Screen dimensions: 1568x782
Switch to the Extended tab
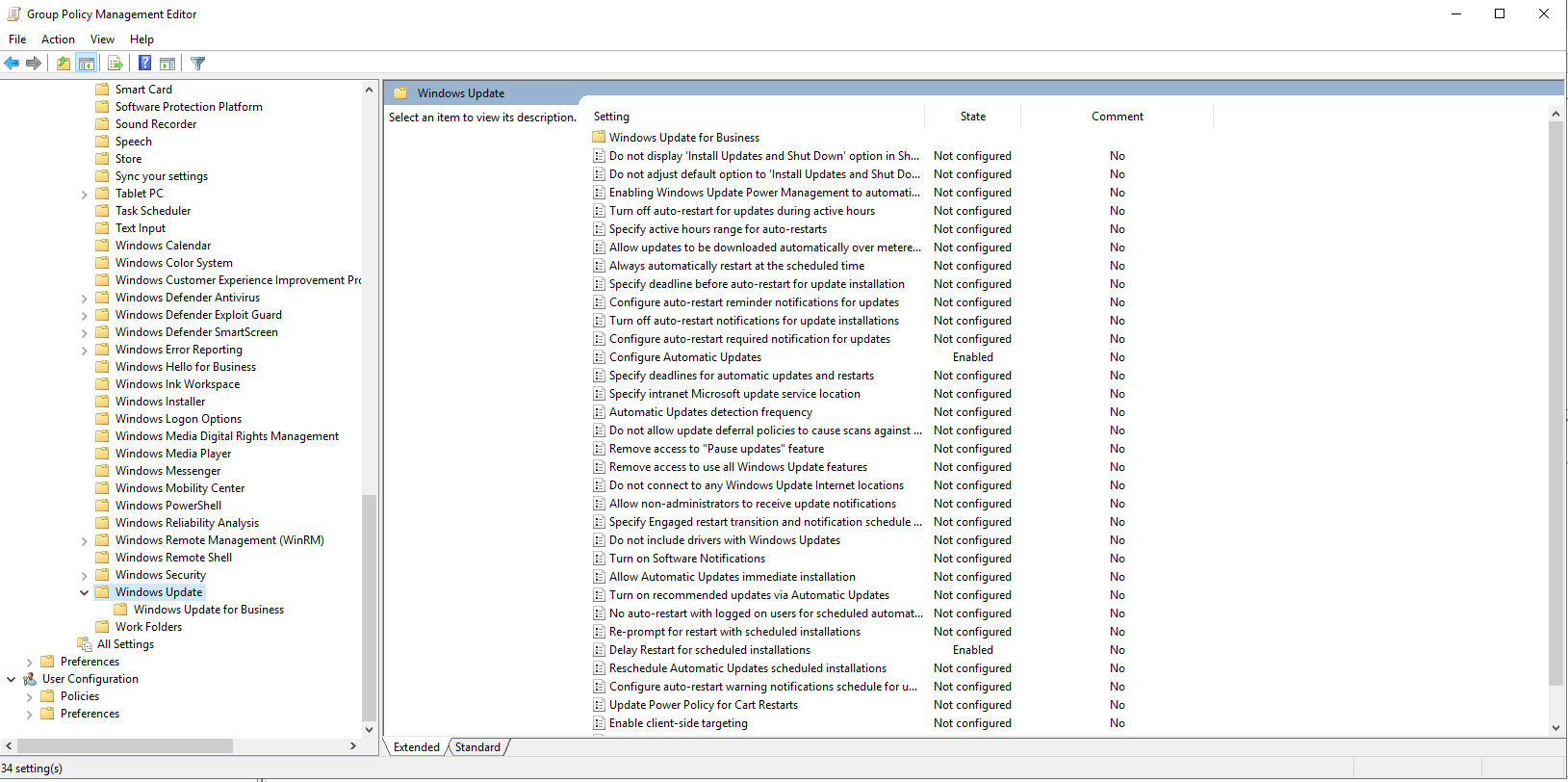pyautogui.click(x=417, y=747)
